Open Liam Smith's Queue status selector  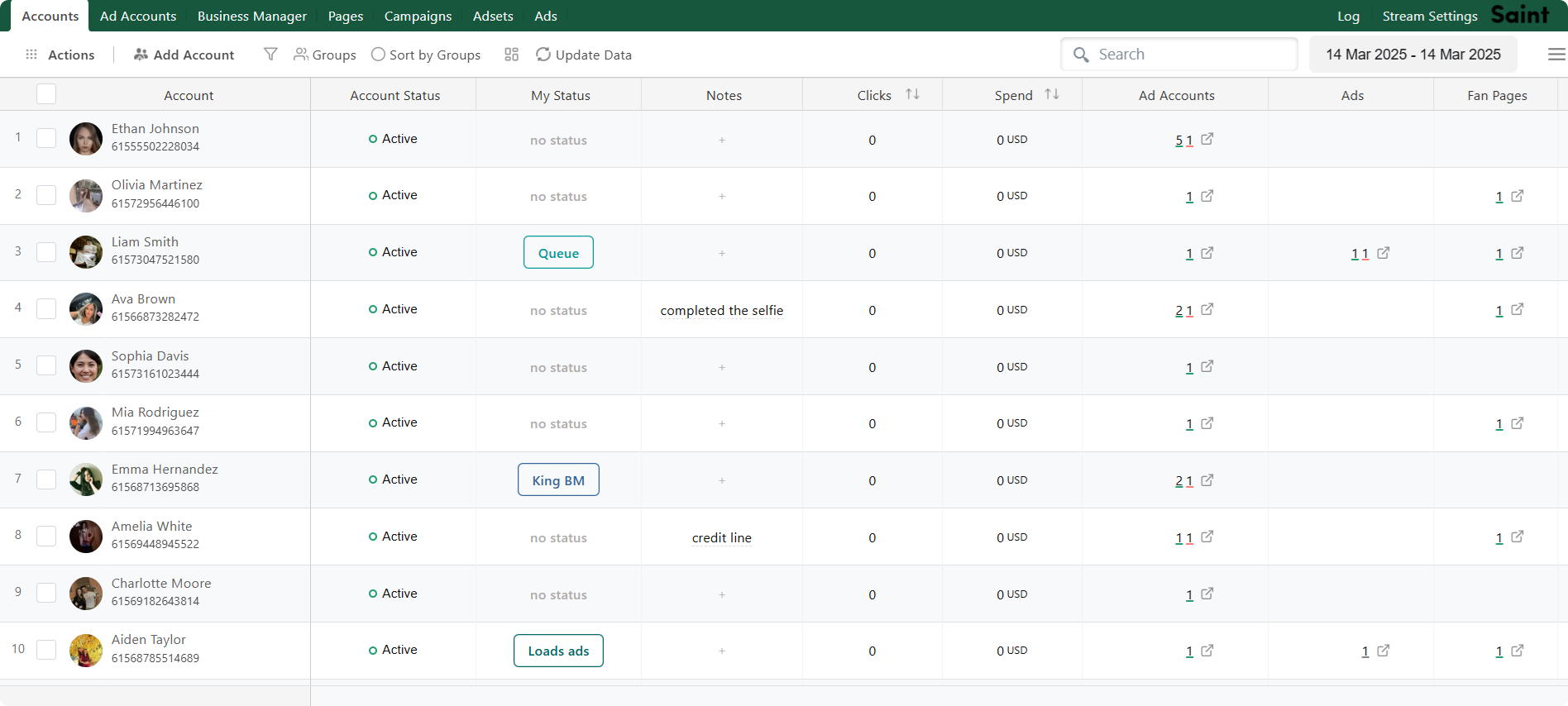[558, 253]
